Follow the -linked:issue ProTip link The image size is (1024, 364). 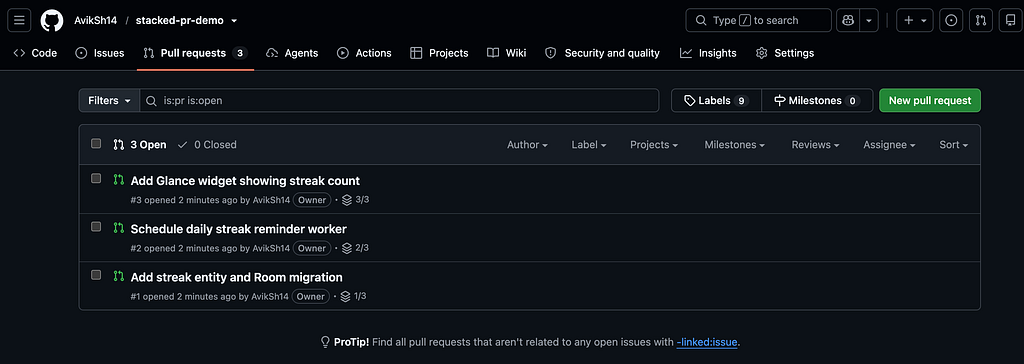pyautogui.click(x=707, y=342)
